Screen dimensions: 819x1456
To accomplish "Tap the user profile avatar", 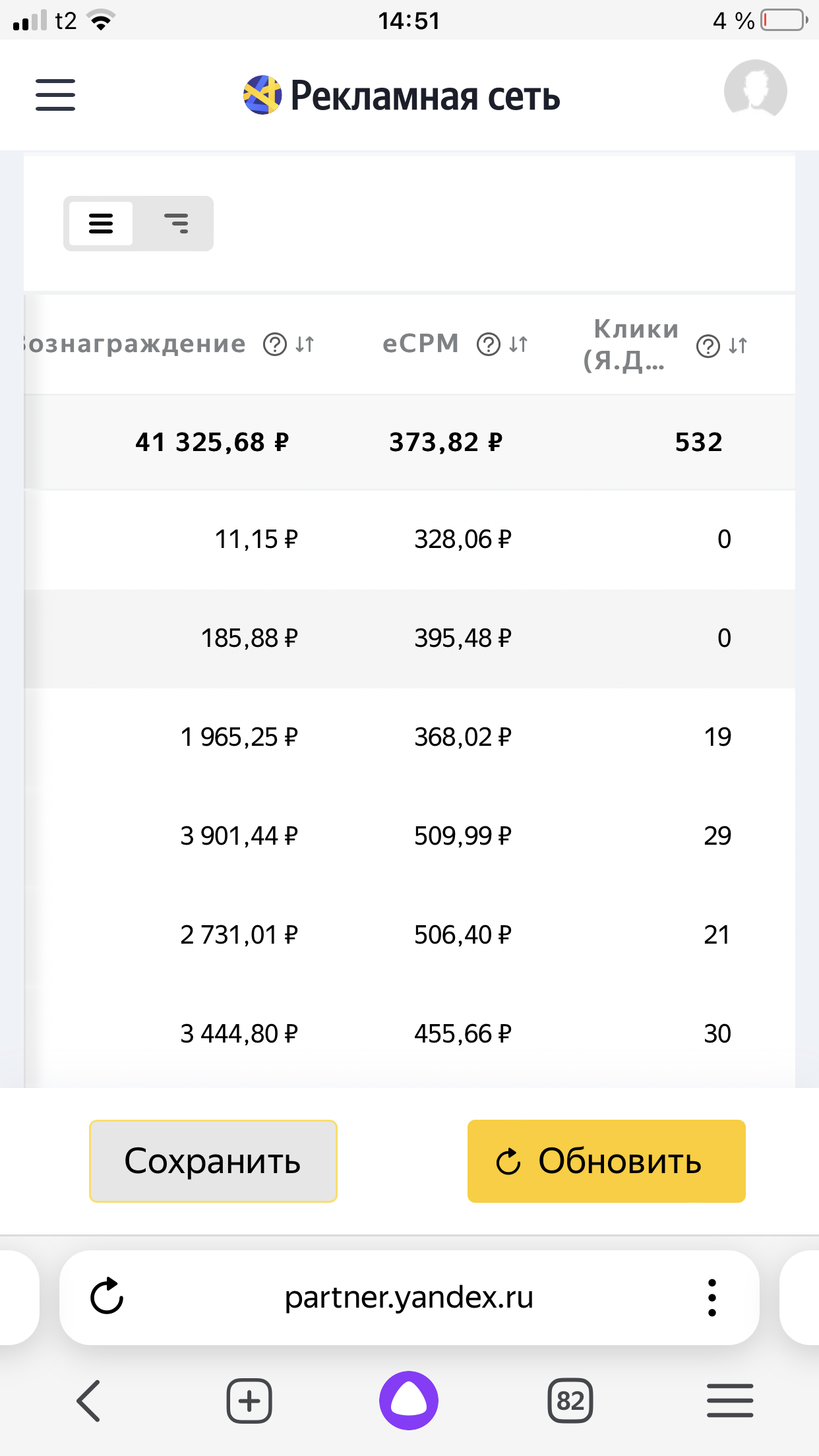I will (x=755, y=91).
